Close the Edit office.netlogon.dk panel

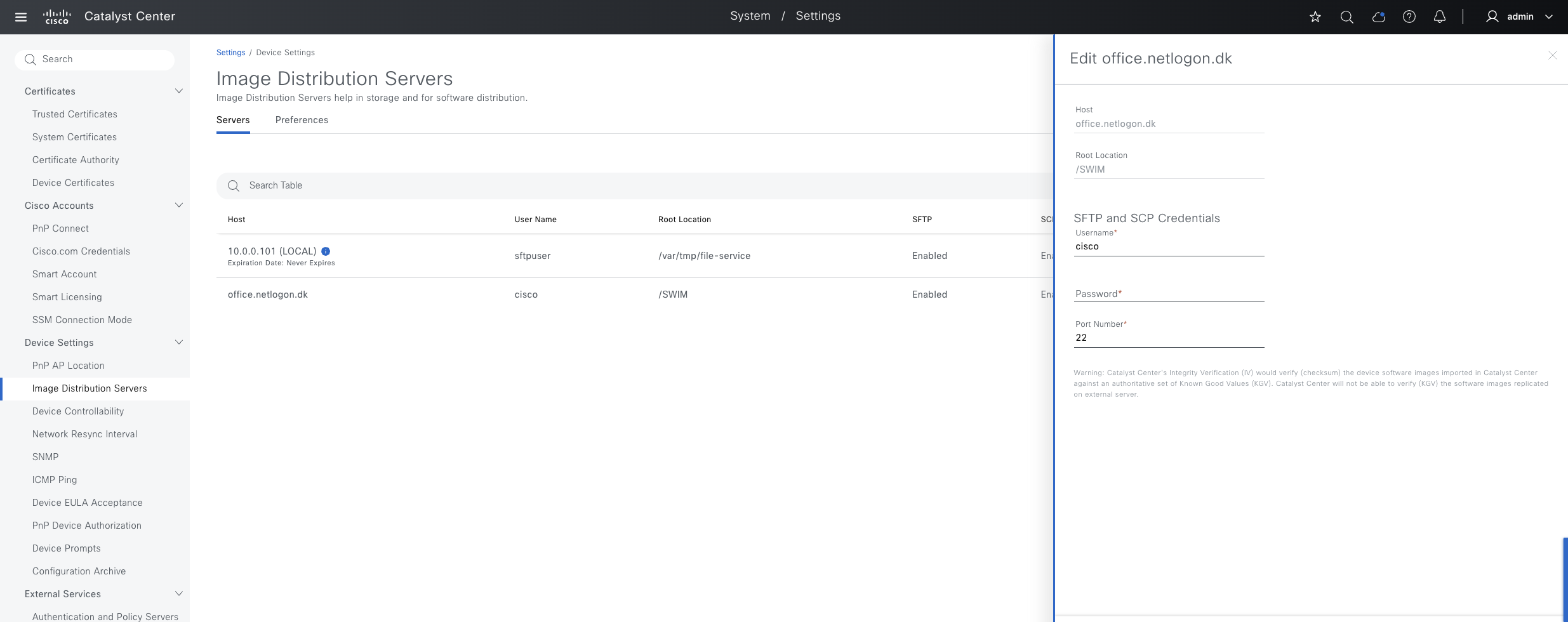click(x=1553, y=56)
